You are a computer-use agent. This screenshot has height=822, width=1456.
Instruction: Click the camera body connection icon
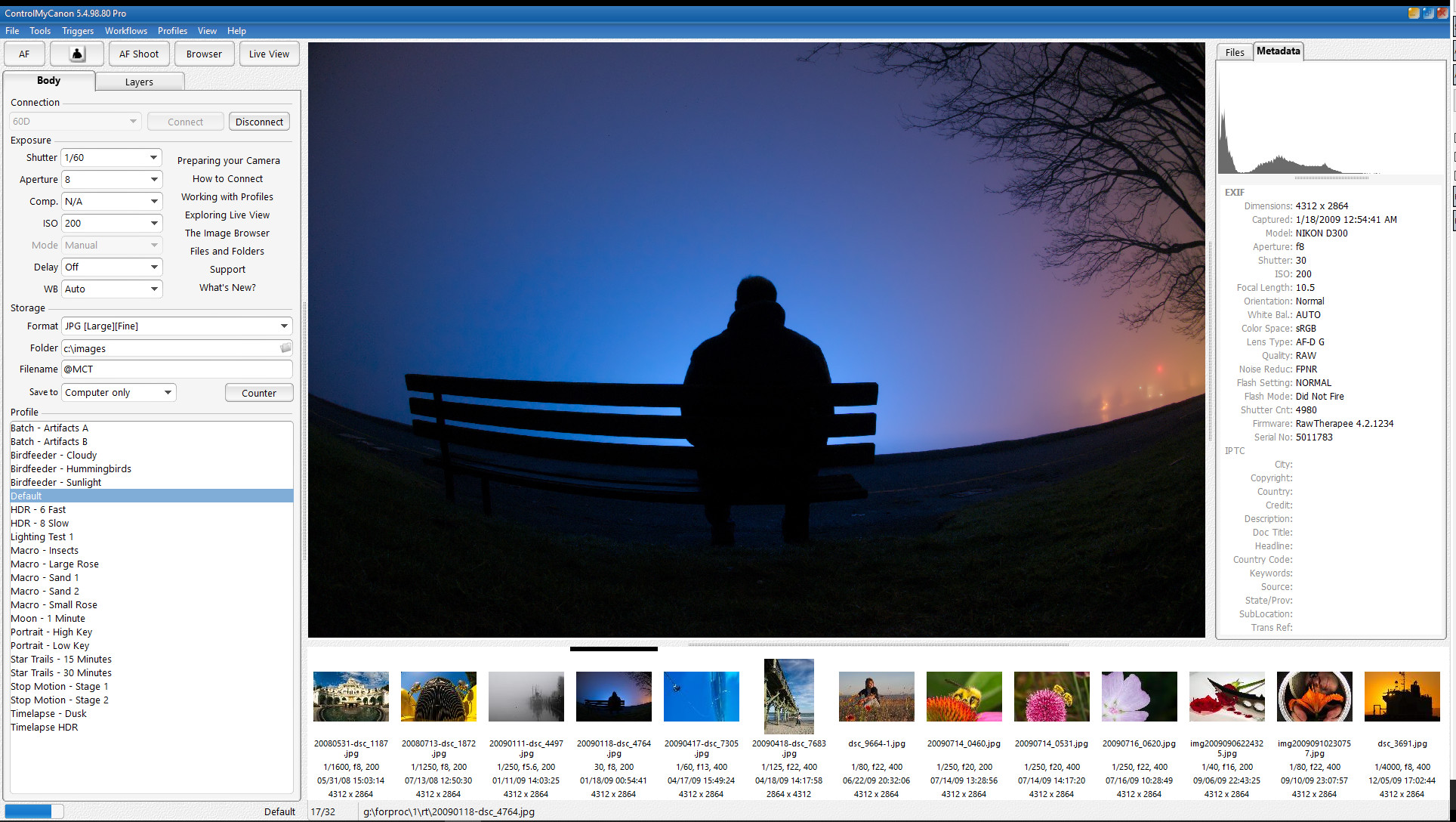pyautogui.click(x=76, y=54)
